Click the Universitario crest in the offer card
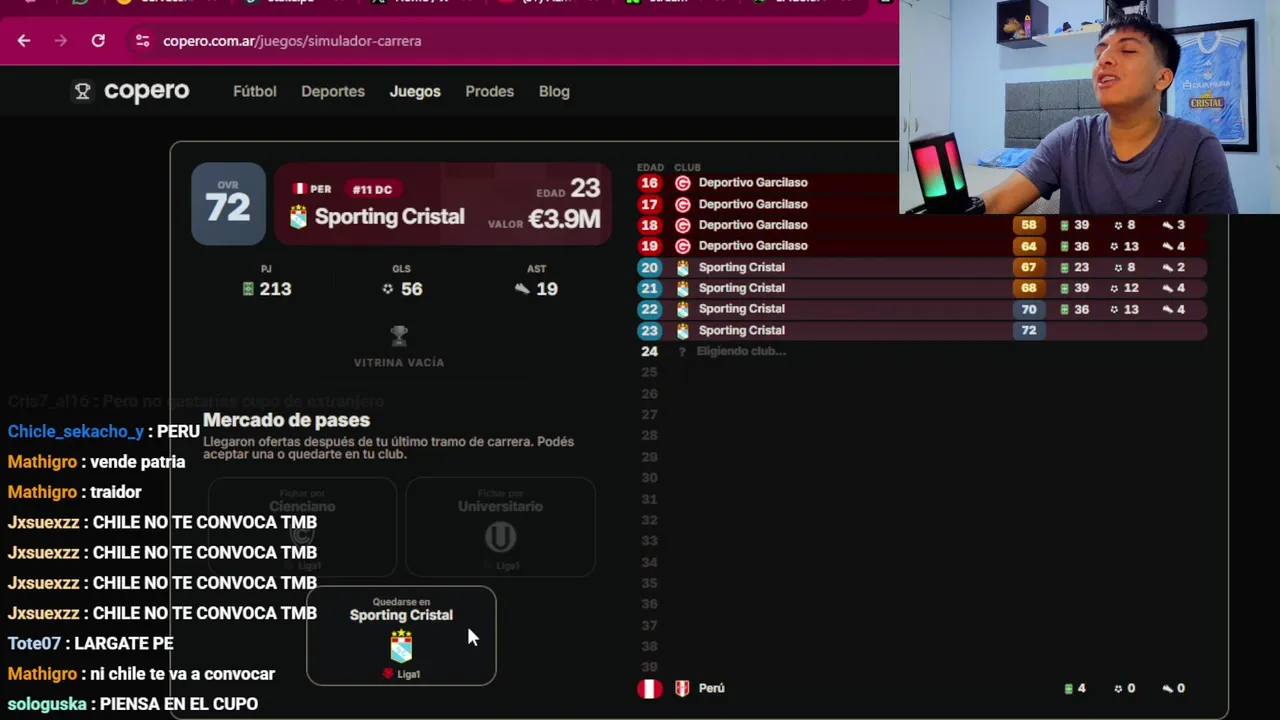 click(500, 538)
